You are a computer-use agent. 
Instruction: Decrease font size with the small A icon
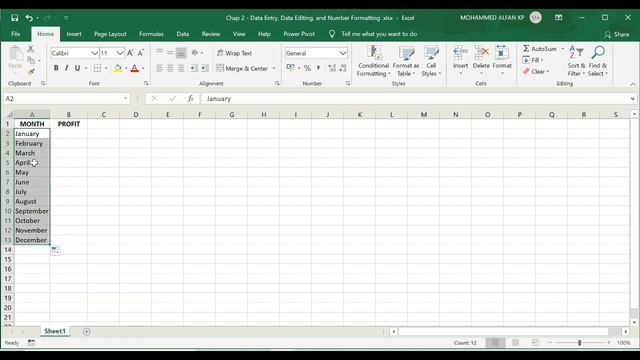tap(140, 53)
